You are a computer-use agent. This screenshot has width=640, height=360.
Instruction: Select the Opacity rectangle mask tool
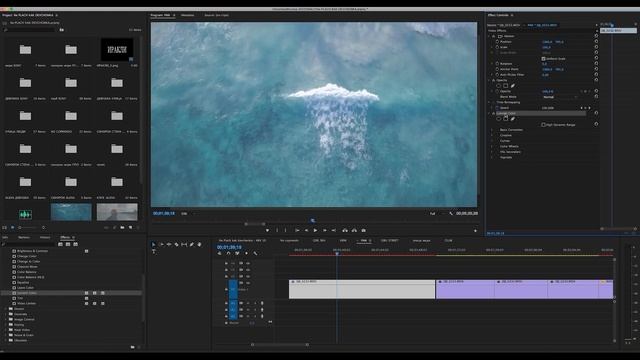(505, 86)
